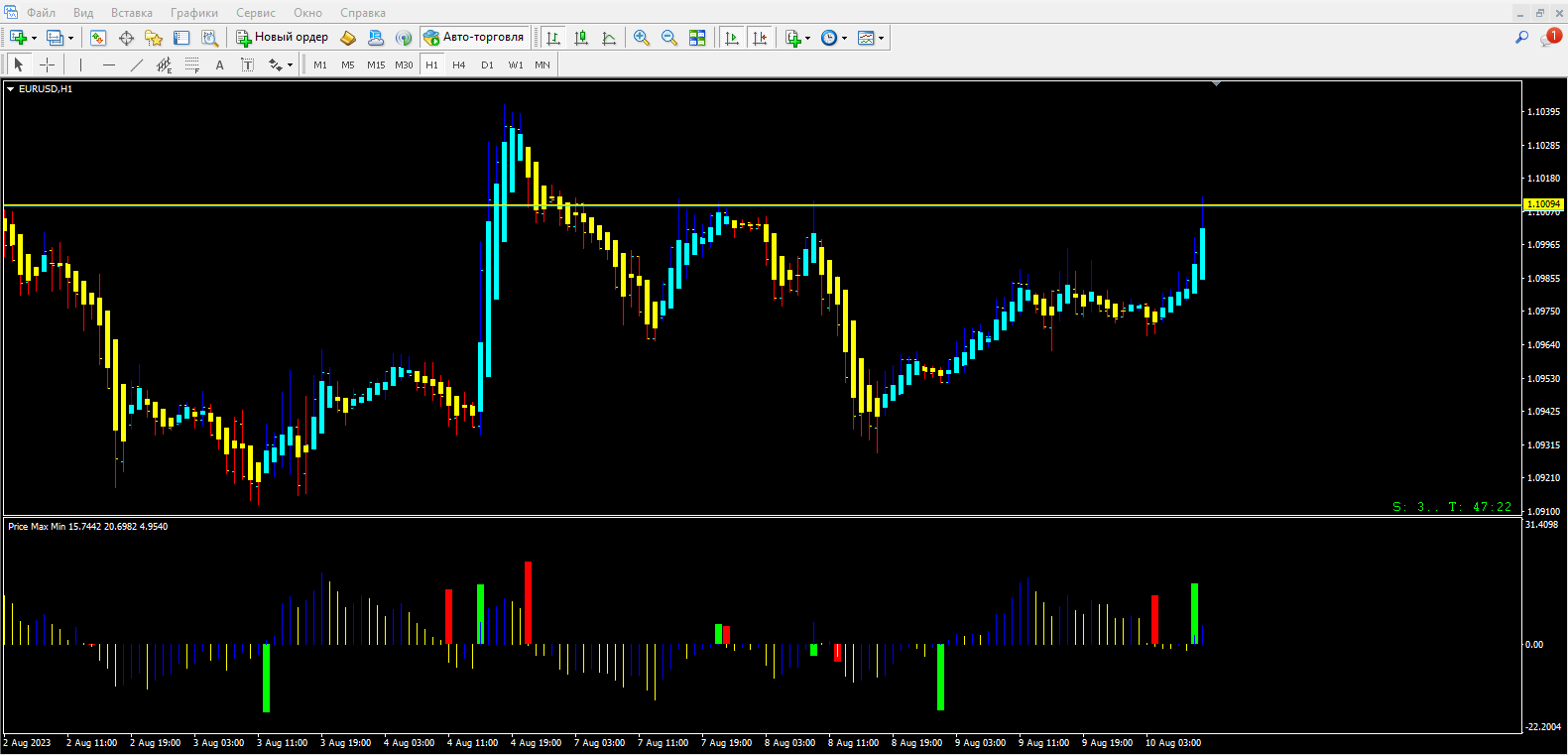
Task: Enable chart auto scroll
Action: coord(732,38)
